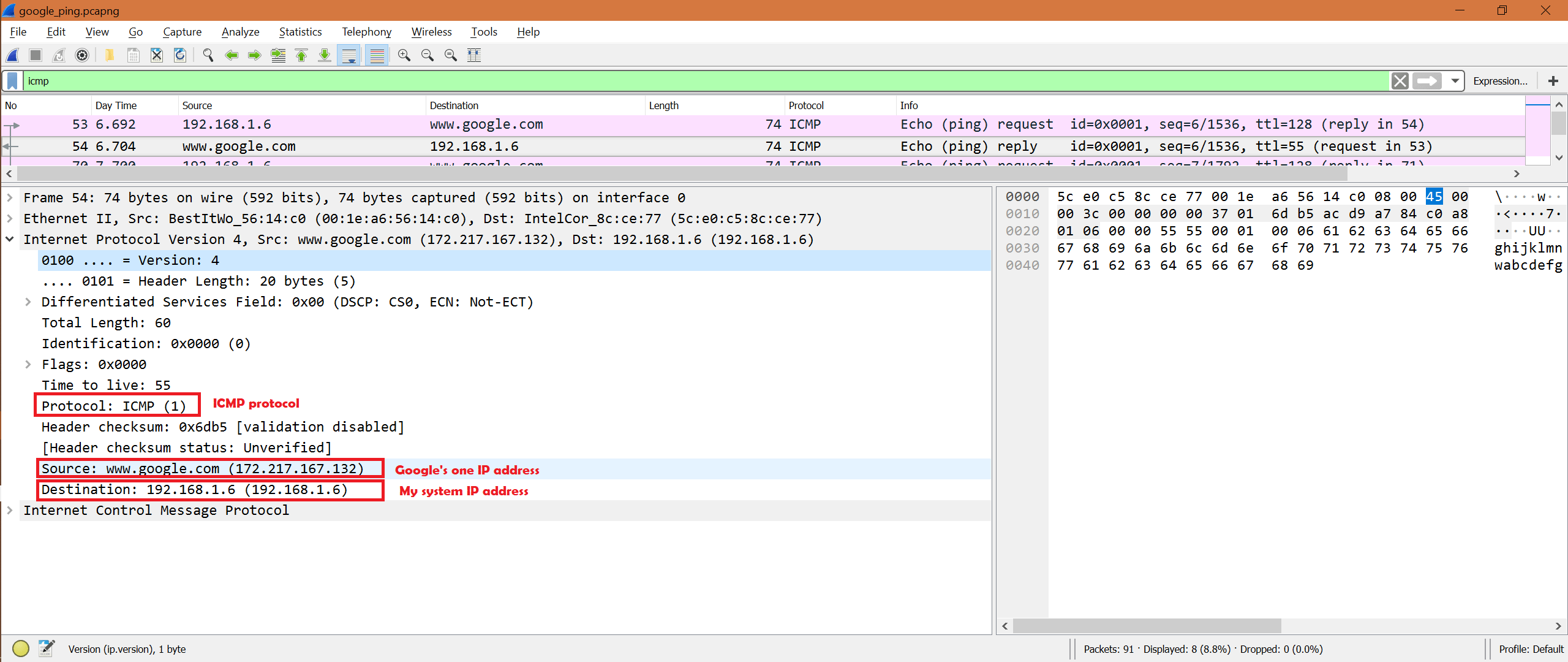Open a saved capture file
Viewport: 1568px width, 662px height.
pos(110,55)
